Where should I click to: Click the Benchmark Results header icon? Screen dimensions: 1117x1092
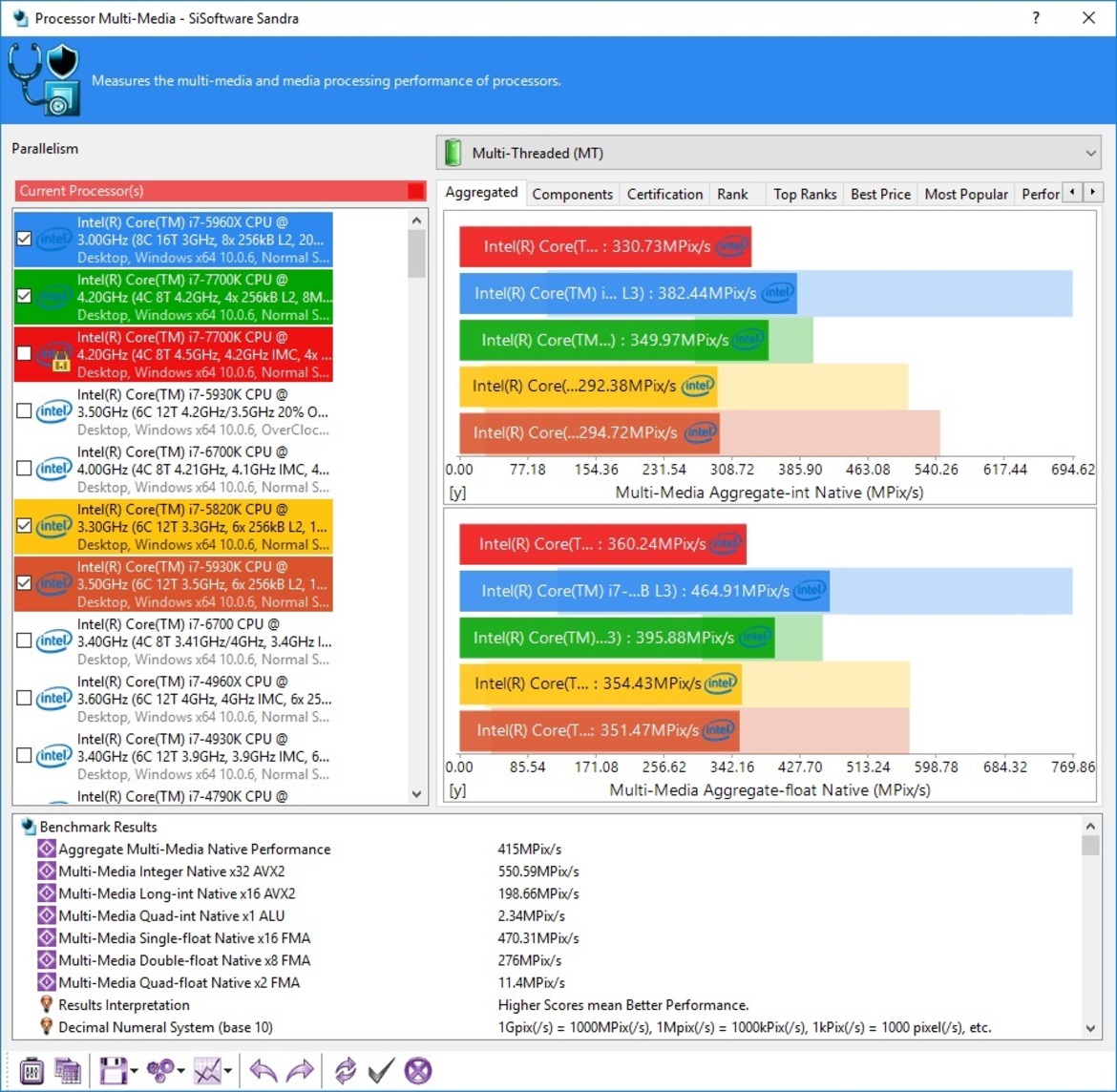(29, 827)
